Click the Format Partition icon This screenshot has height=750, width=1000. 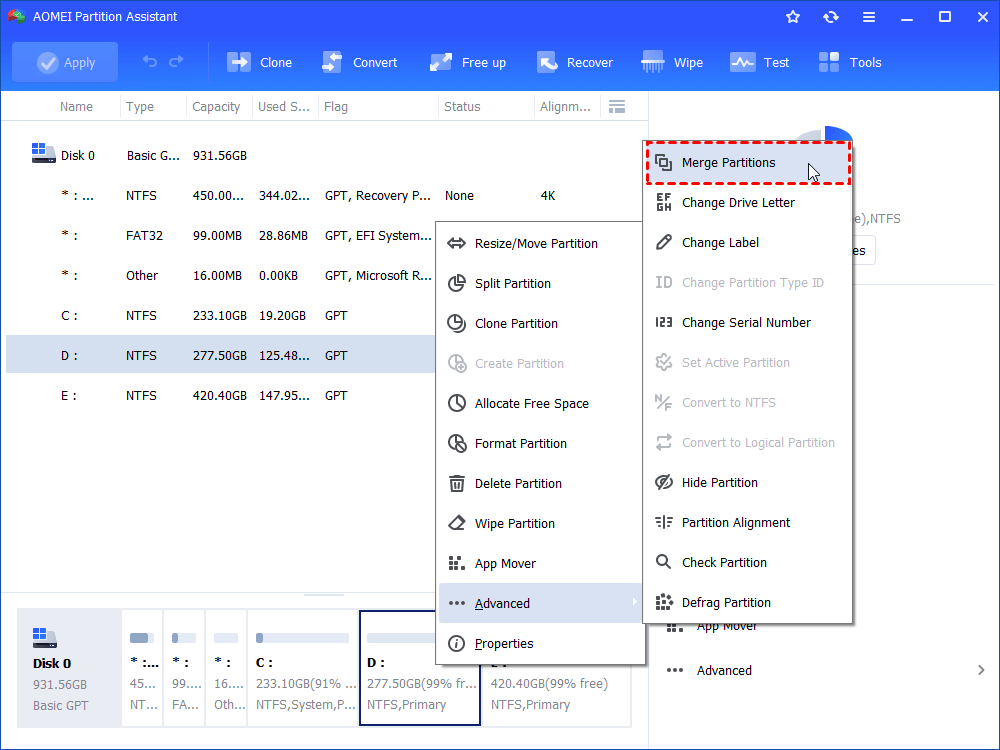tap(457, 443)
